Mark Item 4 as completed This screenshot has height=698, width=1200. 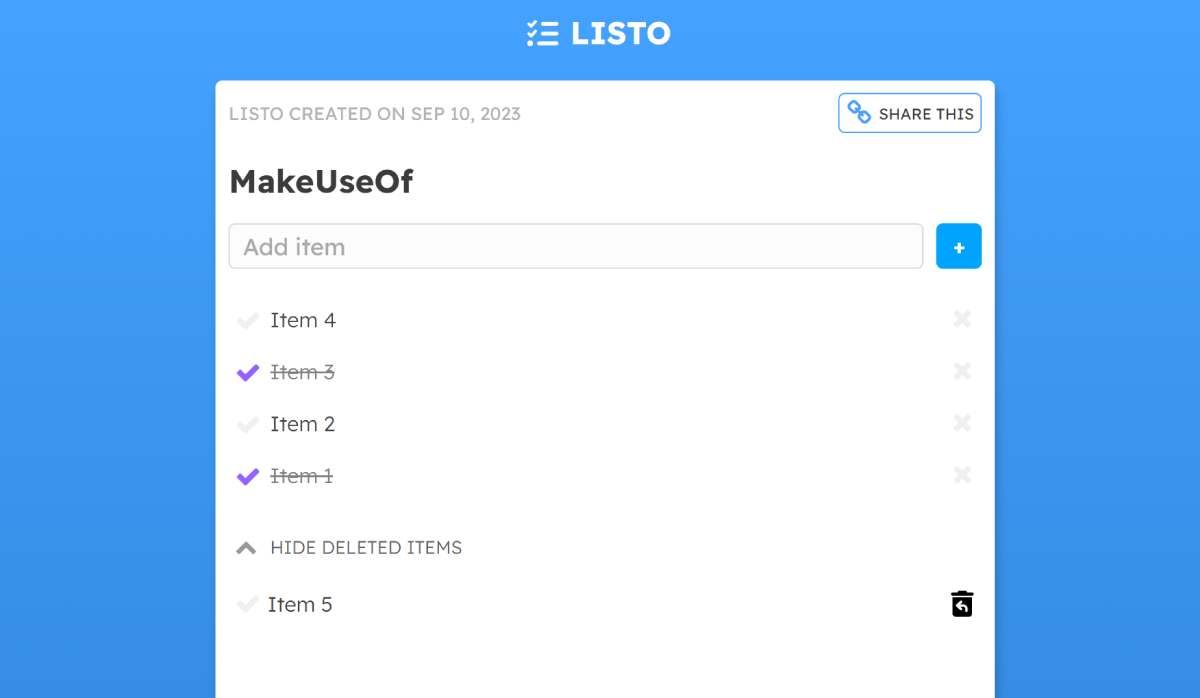pos(247,319)
